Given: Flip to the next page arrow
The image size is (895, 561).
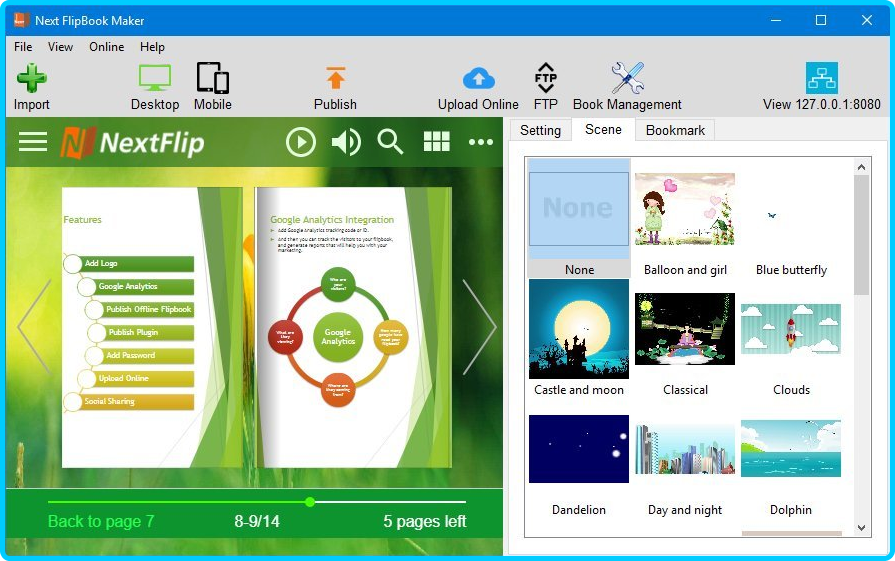Looking at the screenshot, I should (x=479, y=327).
